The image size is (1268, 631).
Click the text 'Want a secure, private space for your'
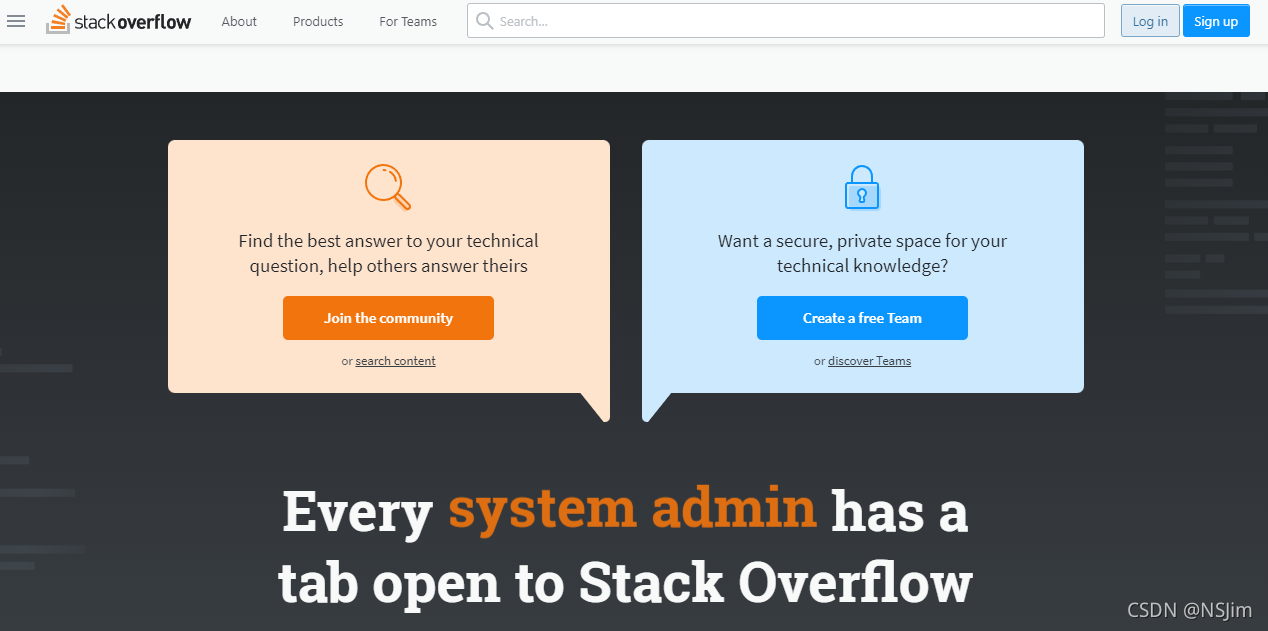pyautogui.click(x=862, y=241)
